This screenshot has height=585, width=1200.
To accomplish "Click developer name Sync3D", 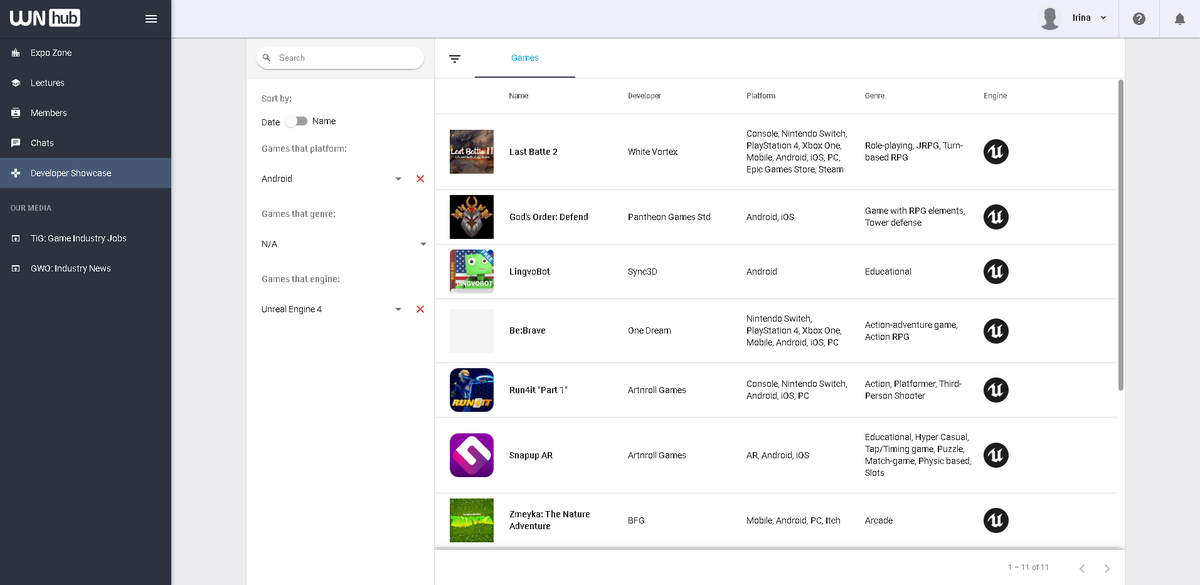I will click(x=644, y=271).
